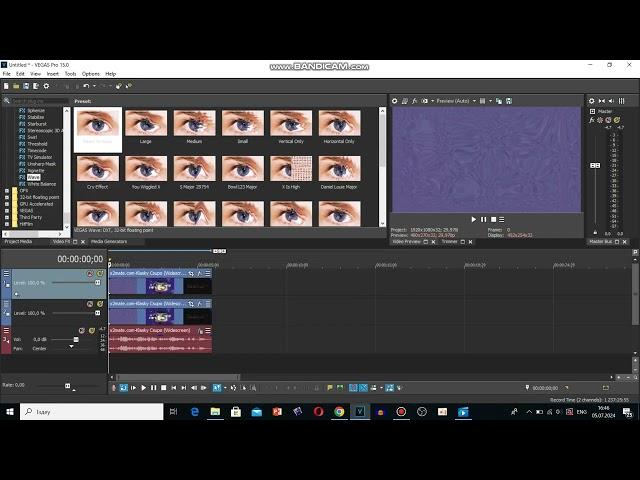Viewport: 640px width, 480px height.
Task: Expand the OFX plug-in folder
Action: (x=7, y=191)
